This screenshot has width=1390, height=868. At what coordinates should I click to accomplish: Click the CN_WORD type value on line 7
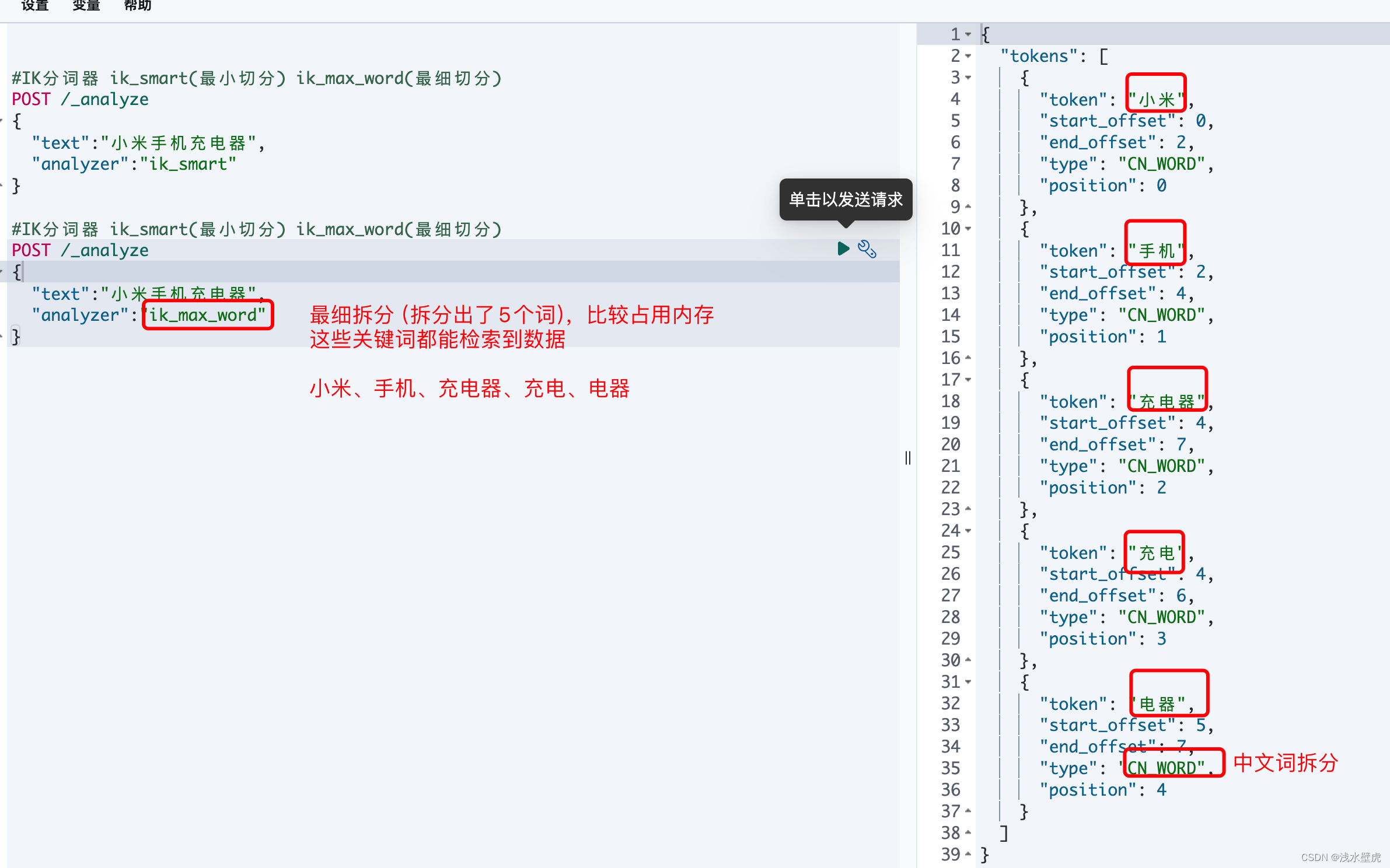pos(1161,164)
